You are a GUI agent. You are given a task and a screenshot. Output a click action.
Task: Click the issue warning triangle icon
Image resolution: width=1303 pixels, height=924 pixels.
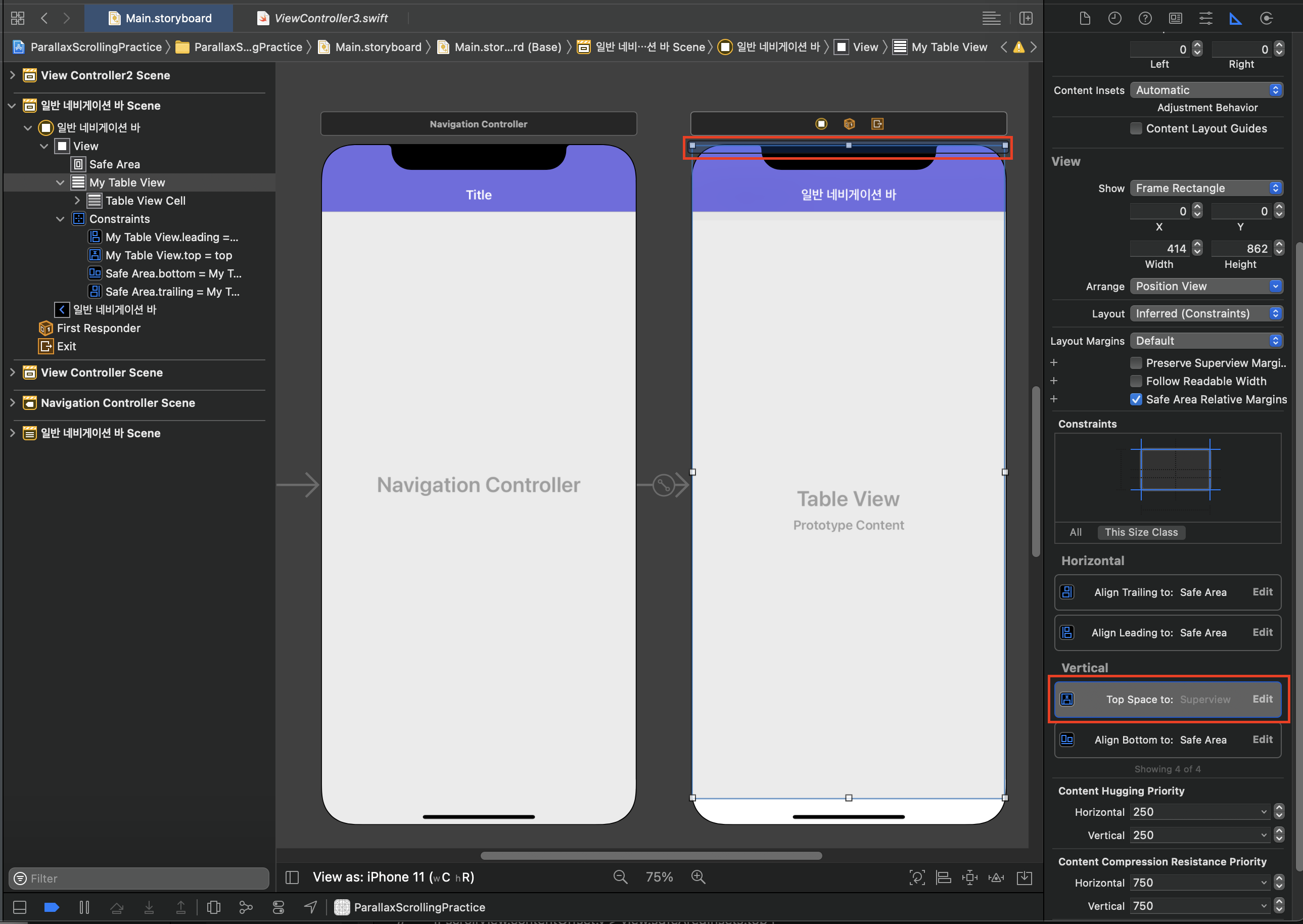point(1018,47)
